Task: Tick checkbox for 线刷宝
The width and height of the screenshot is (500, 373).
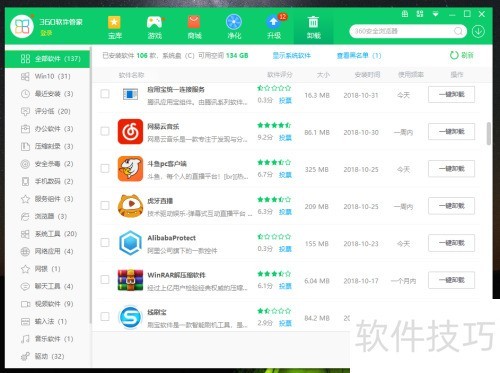Action: (105, 316)
